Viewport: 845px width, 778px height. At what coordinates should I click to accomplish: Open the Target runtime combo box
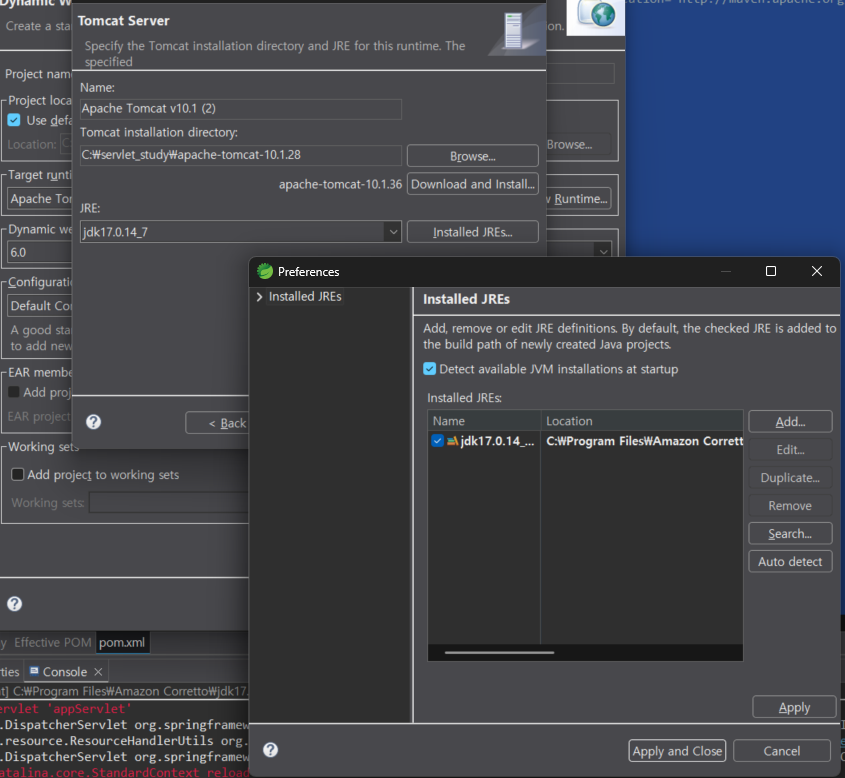point(40,199)
